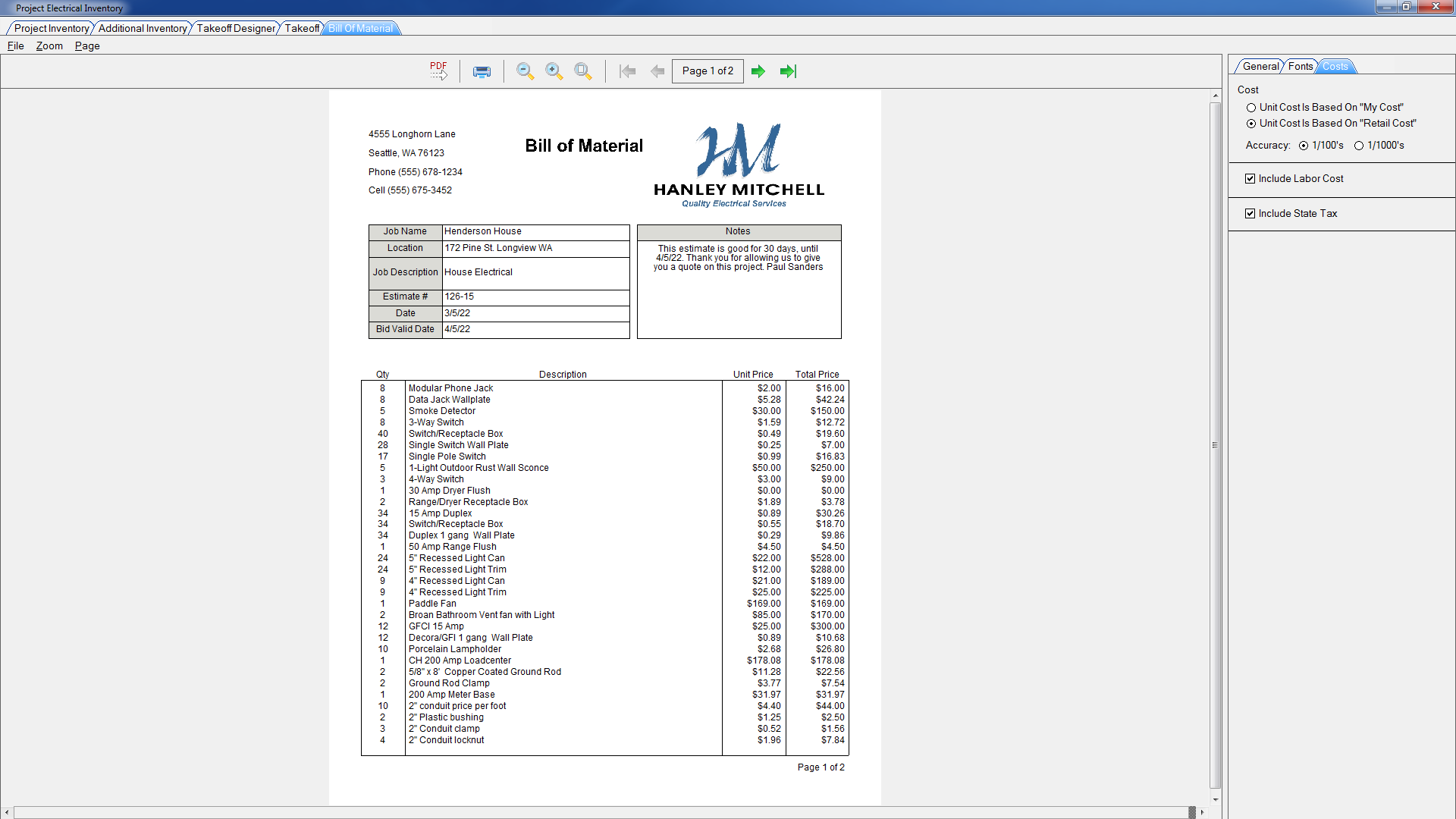Export report to PDF icon

pyautogui.click(x=438, y=71)
